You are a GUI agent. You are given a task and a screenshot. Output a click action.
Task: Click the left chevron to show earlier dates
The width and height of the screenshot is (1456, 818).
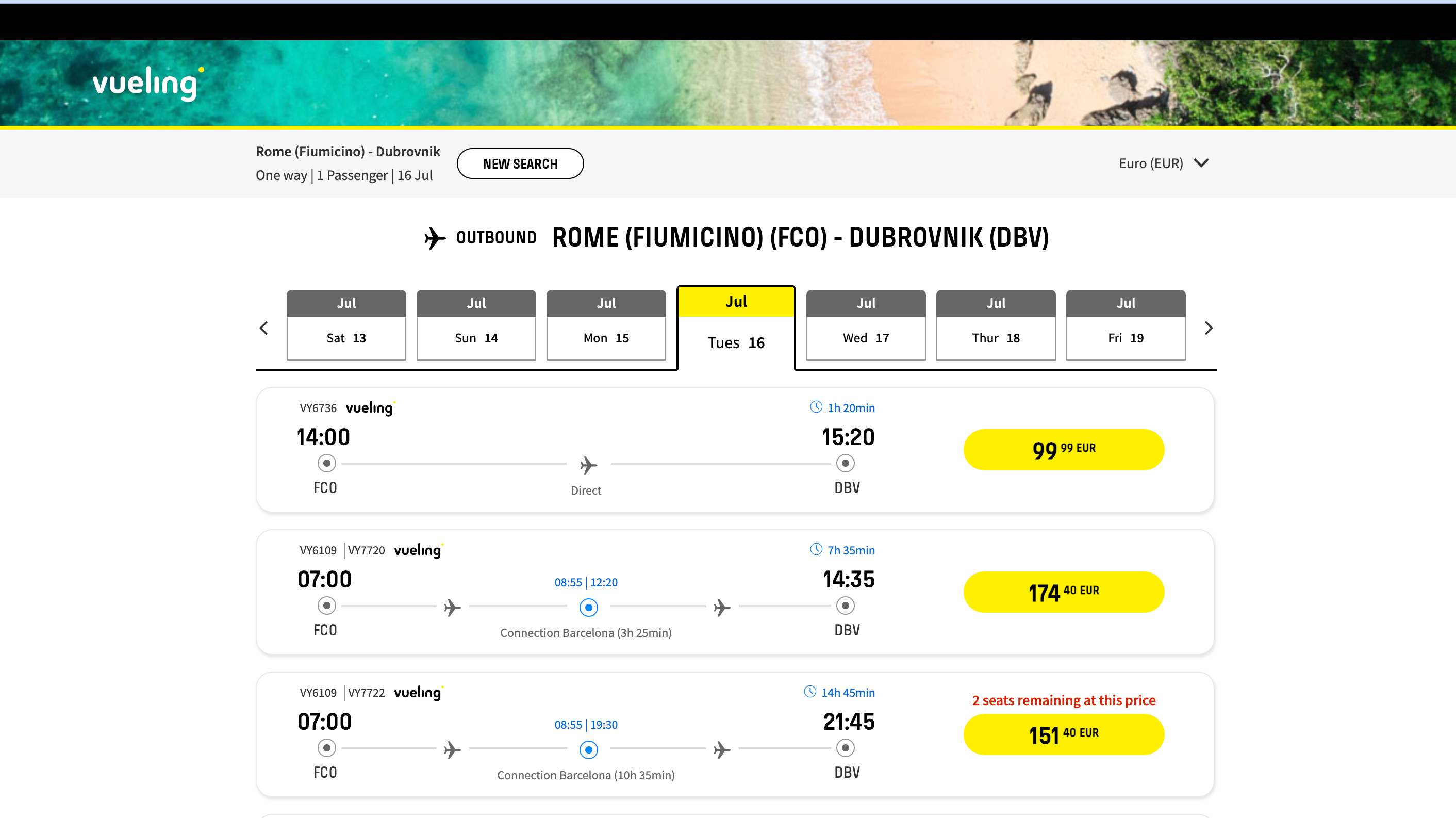click(263, 328)
